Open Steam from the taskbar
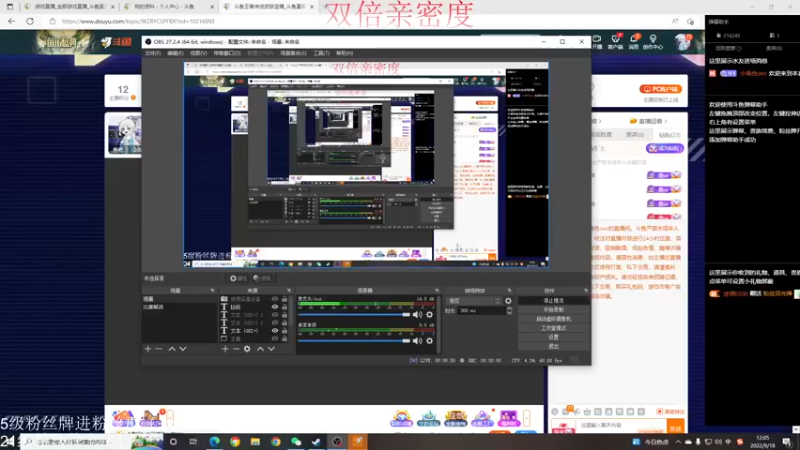Image resolution: width=800 pixels, height=450 pixels. click(x=316, y=442)
